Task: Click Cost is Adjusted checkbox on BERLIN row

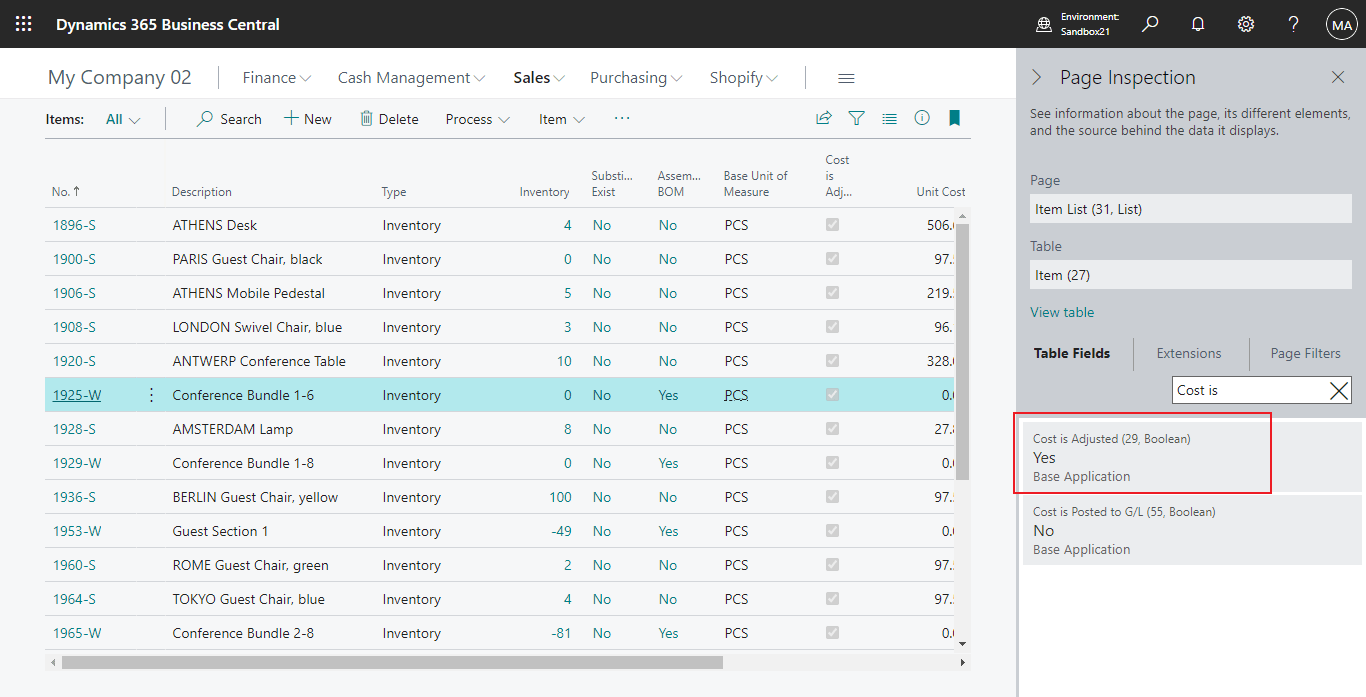Action: click(832, 497)
